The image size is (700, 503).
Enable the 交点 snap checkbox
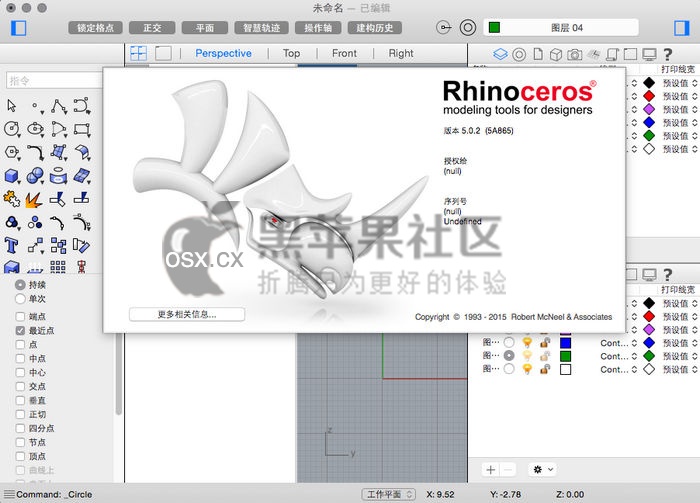20,386
